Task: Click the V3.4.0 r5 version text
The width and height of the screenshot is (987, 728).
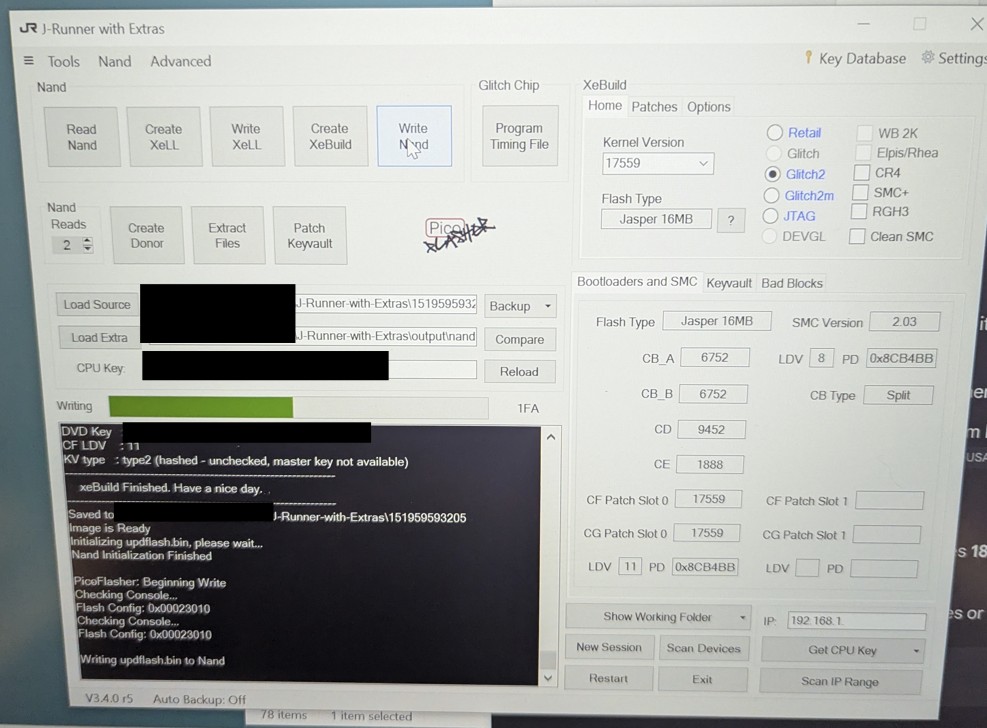Action: pyautogui.click(x=109, y=698)
